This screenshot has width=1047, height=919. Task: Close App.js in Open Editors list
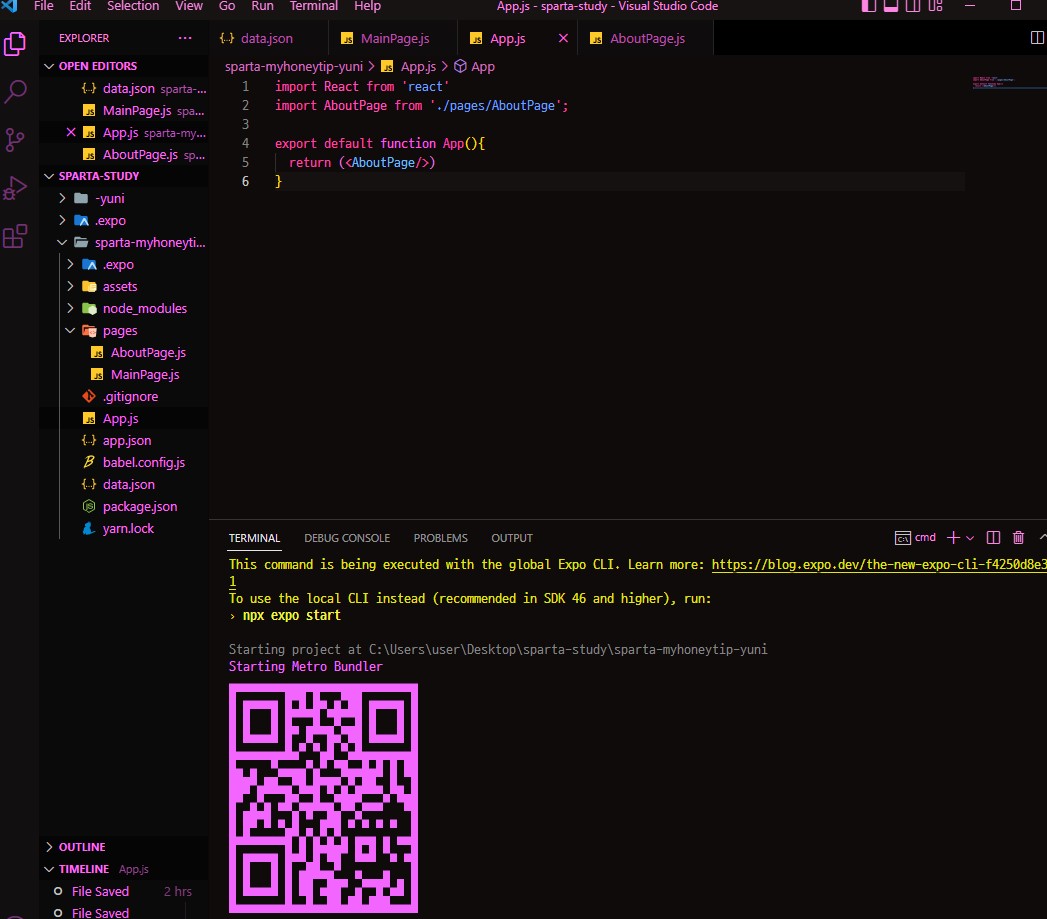coord(71,132)
